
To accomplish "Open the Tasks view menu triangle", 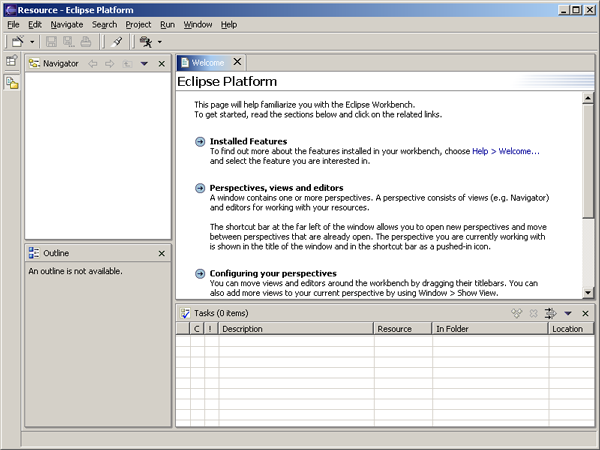I will [568, 313].
